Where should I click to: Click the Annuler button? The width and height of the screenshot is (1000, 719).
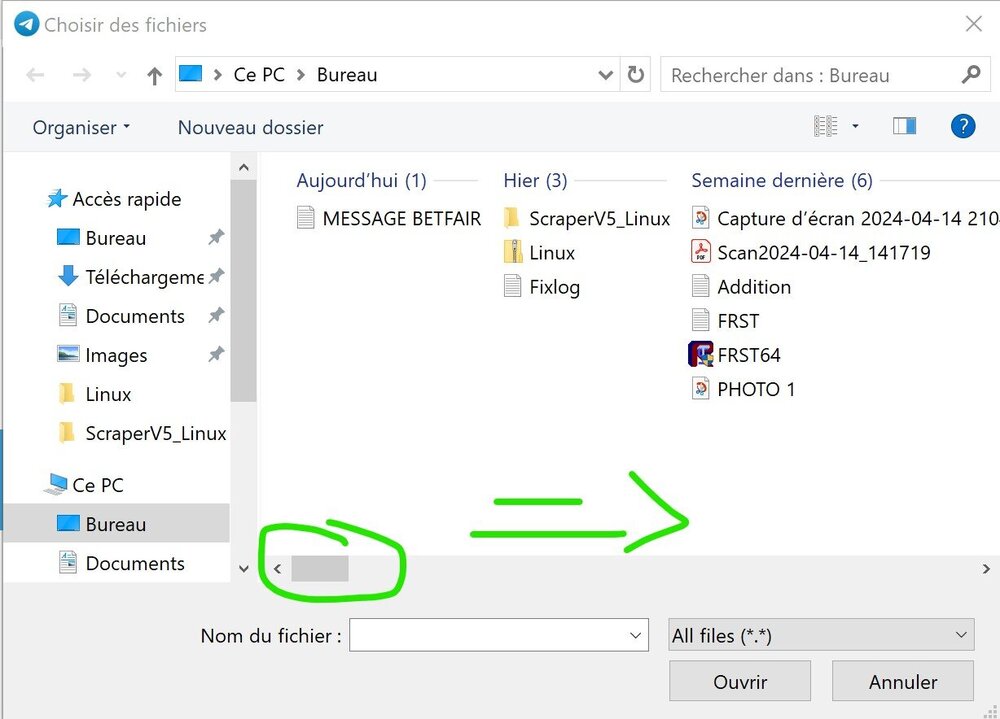(x=902, y=682)
